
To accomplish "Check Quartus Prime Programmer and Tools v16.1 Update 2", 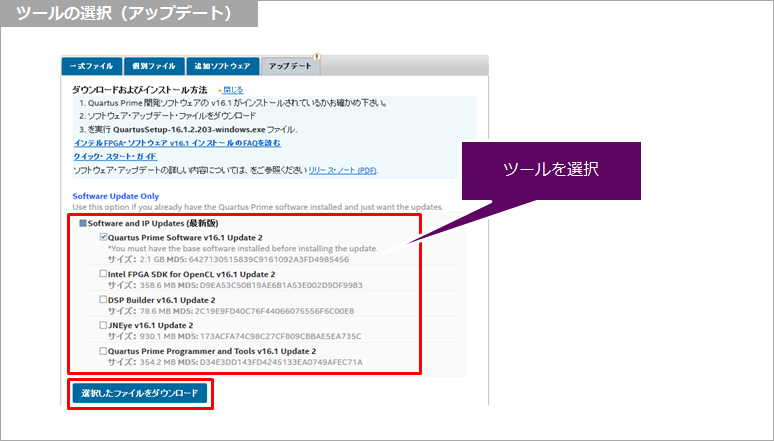I will point(103,351).
